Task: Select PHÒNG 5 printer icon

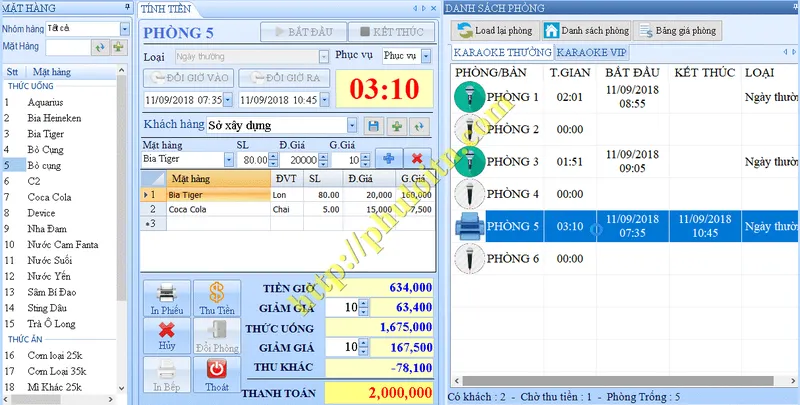Action: 469,226
